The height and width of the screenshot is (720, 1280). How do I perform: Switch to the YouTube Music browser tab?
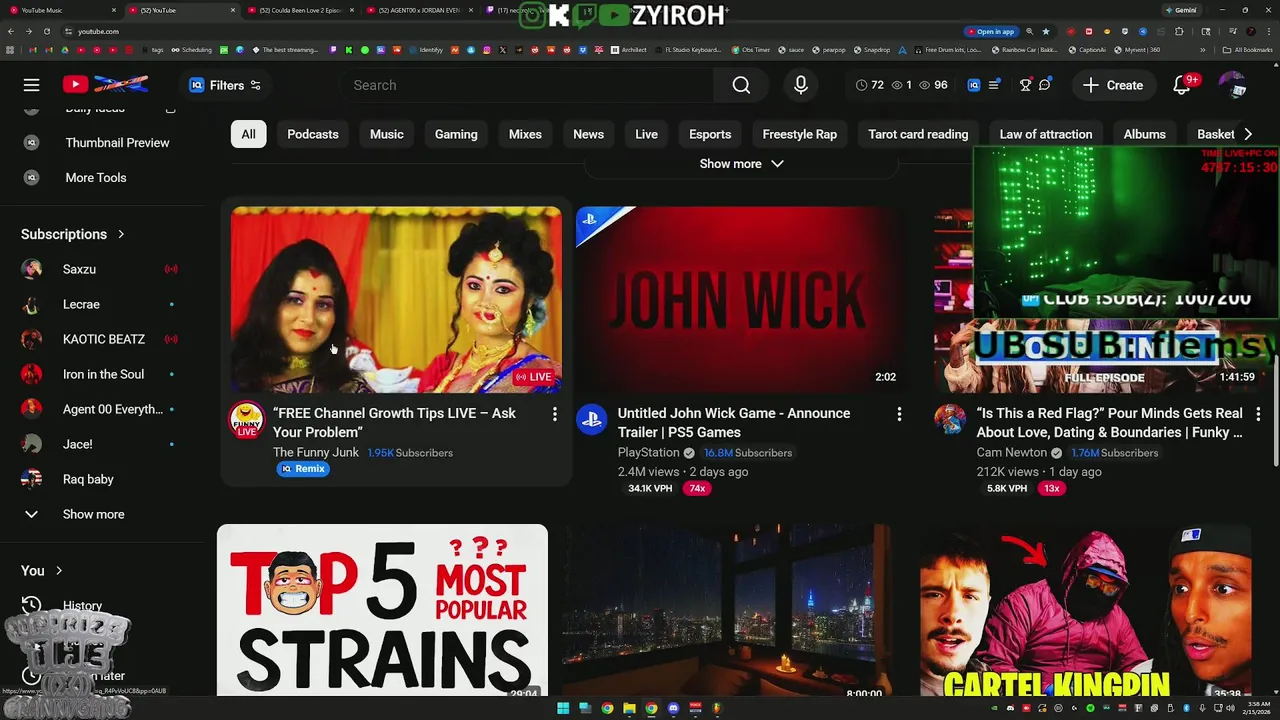[x=60, y=10]
